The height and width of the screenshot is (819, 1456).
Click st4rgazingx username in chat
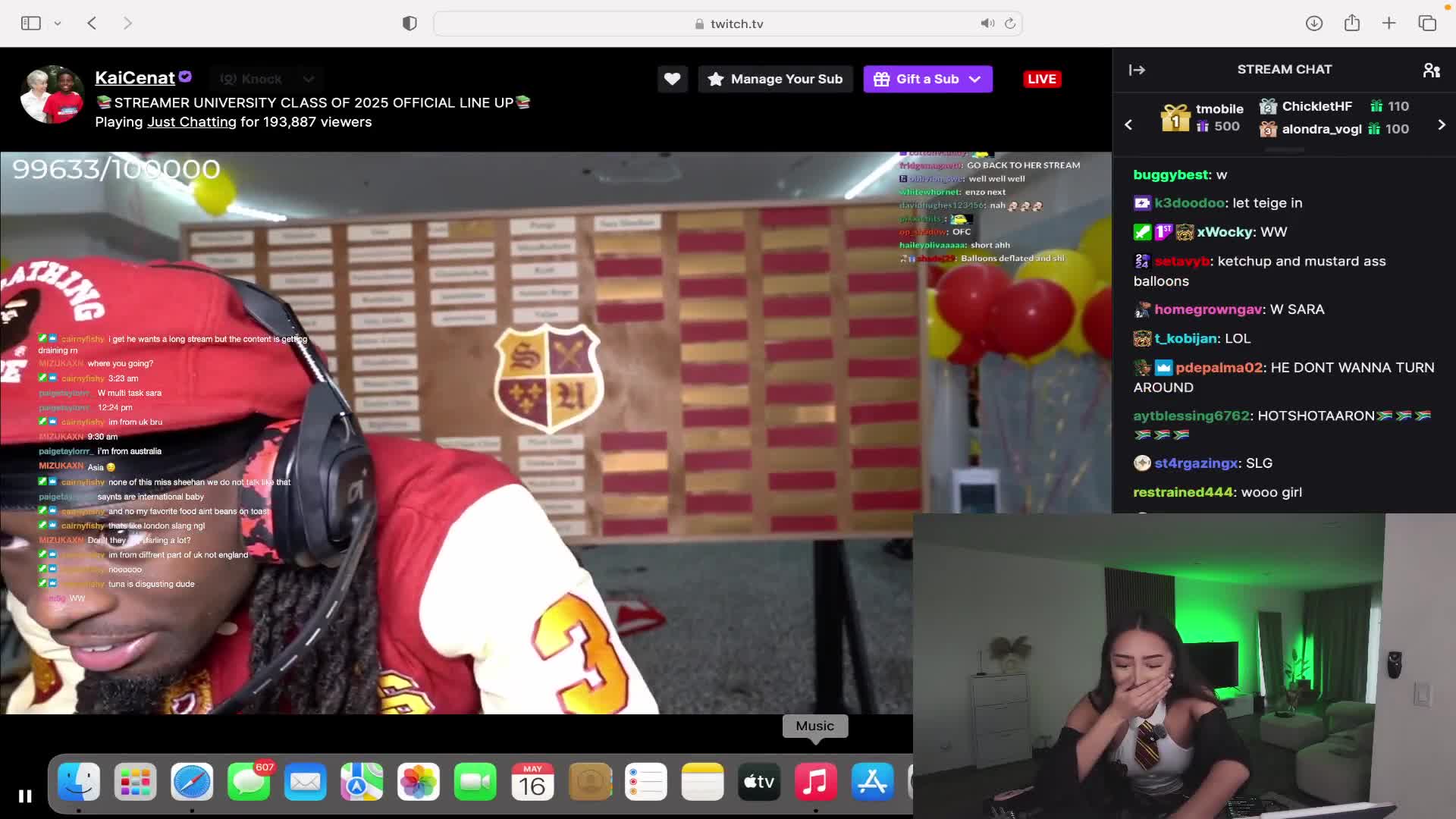[1196, 463]
